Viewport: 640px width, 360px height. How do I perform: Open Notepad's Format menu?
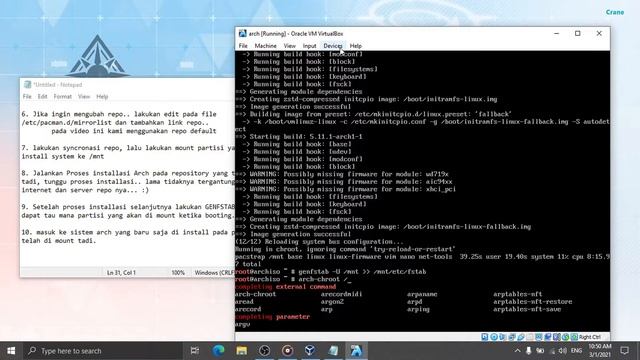tap(62, 97)
